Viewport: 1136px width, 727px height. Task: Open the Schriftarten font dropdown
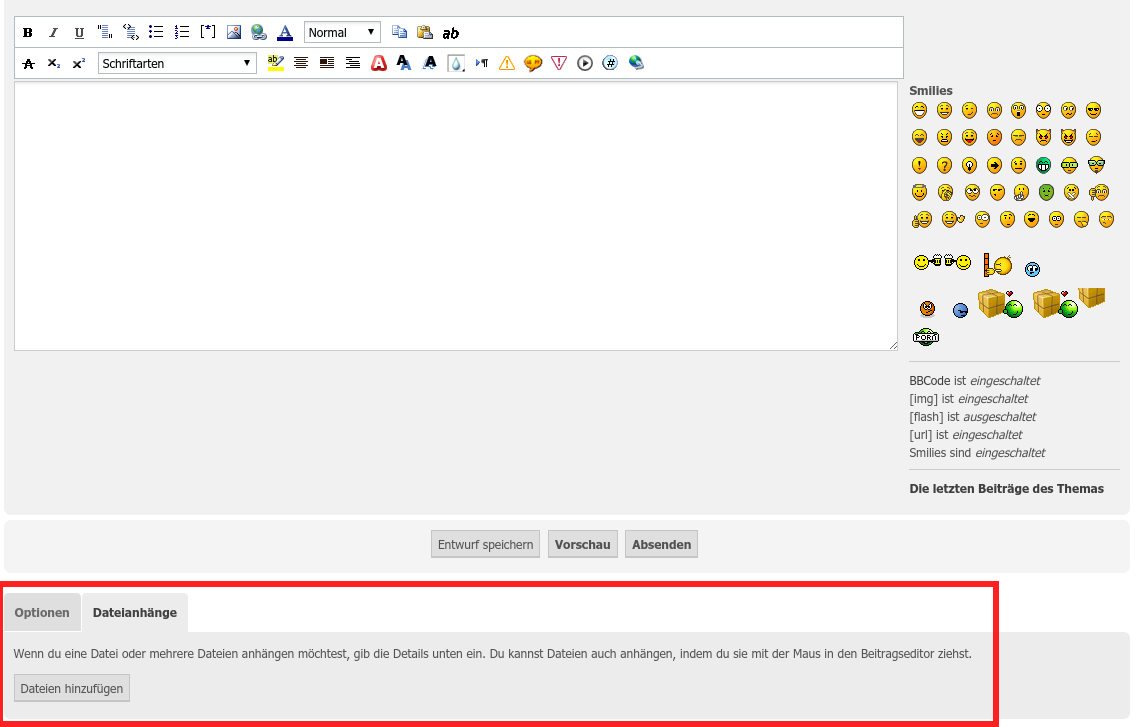(178, 63)
